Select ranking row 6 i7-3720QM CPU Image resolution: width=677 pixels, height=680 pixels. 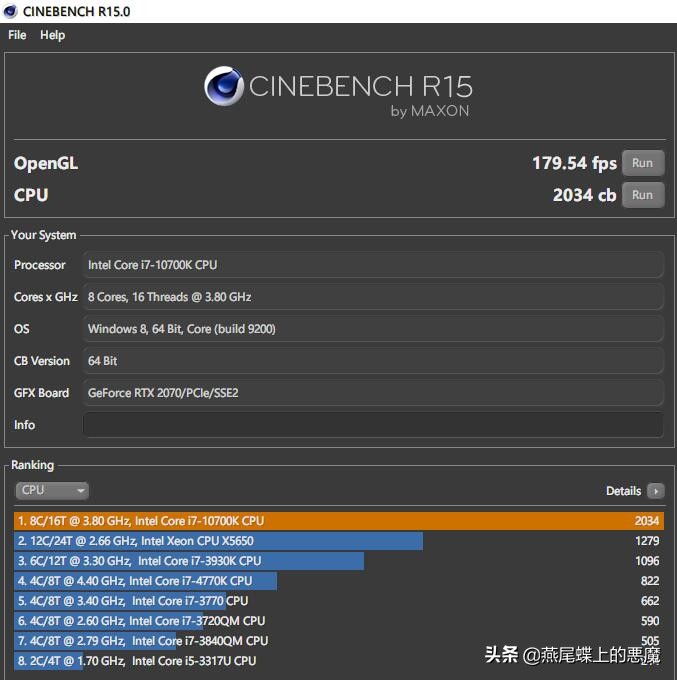(339, 621)
